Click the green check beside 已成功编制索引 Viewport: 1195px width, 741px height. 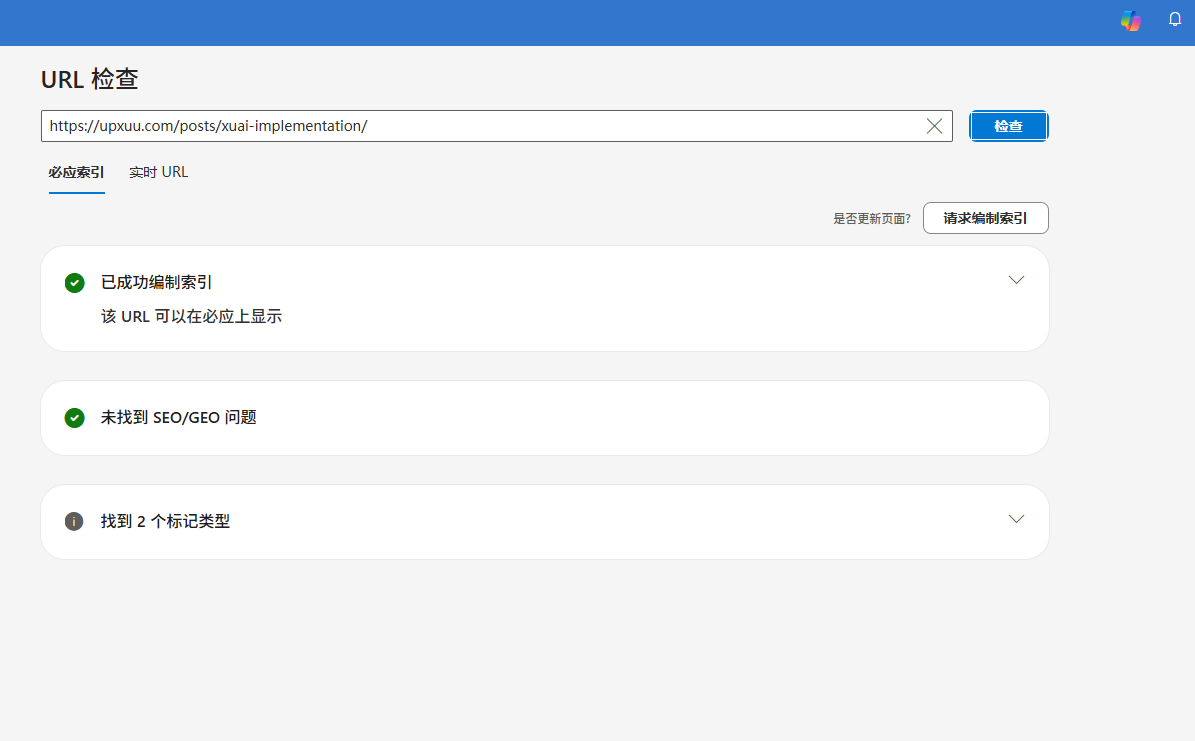point(75,283)
